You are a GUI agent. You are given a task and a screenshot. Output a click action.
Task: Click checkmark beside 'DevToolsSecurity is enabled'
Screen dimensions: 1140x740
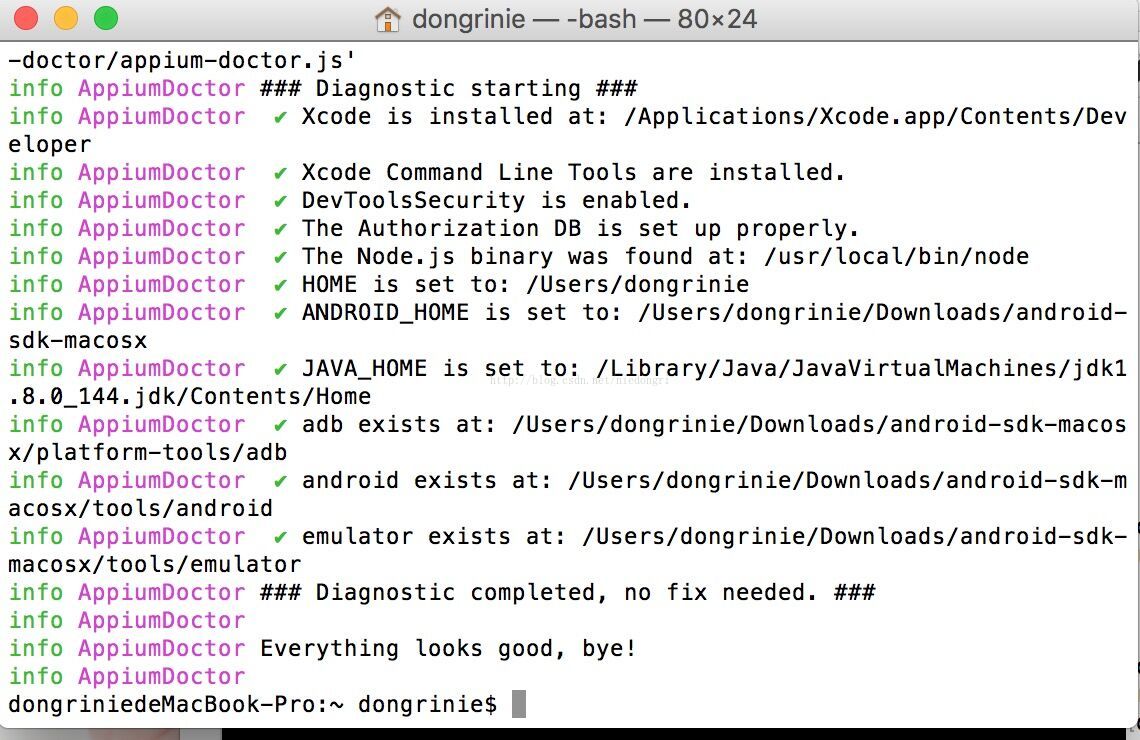pyautogui.click(x=281, y=201)
